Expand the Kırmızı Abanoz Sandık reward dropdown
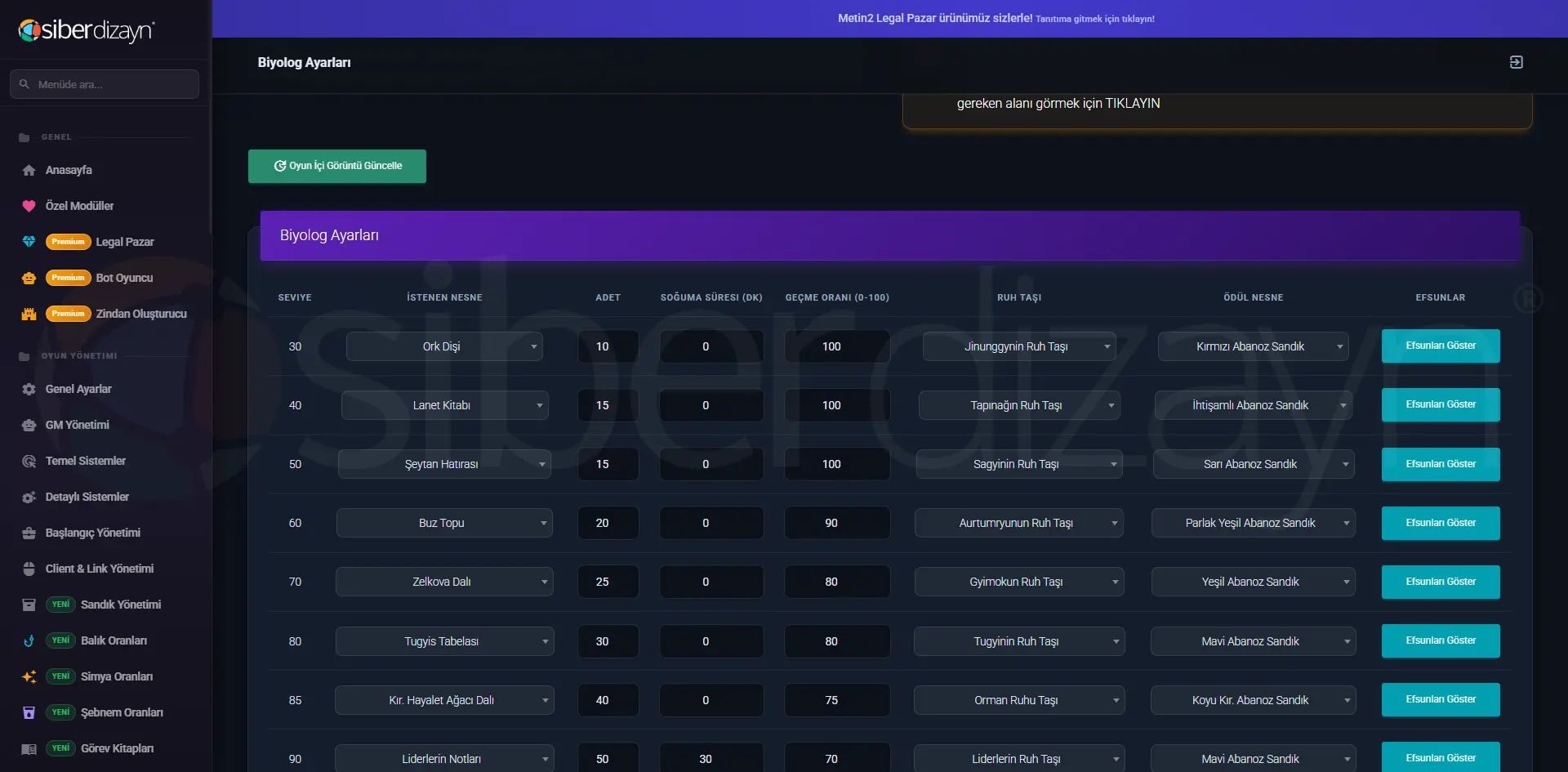The width and height of the screenshot is (1568, 772). (1253, 346)
